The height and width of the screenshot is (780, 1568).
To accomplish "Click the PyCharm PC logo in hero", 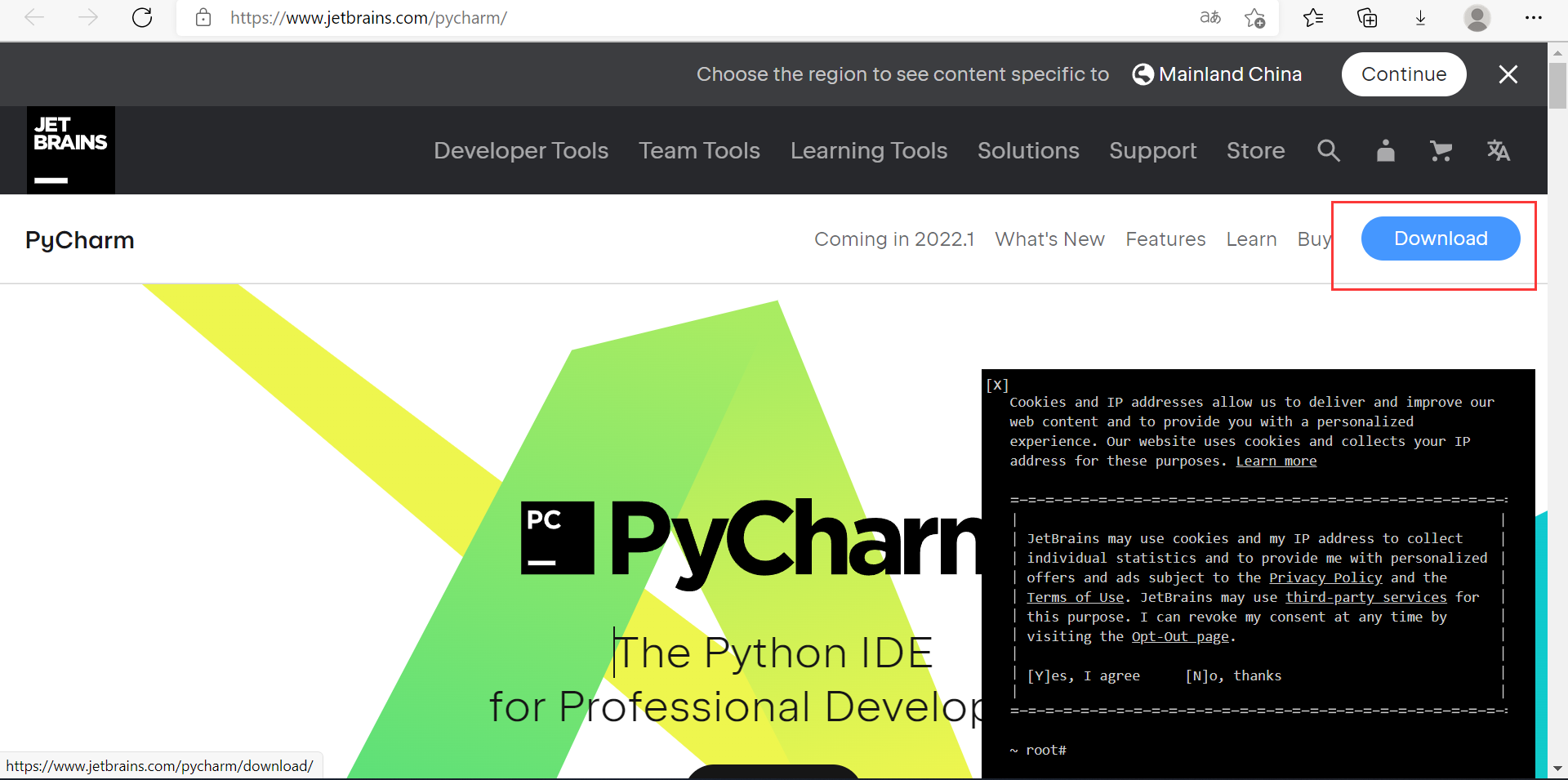I will point(557,537).
